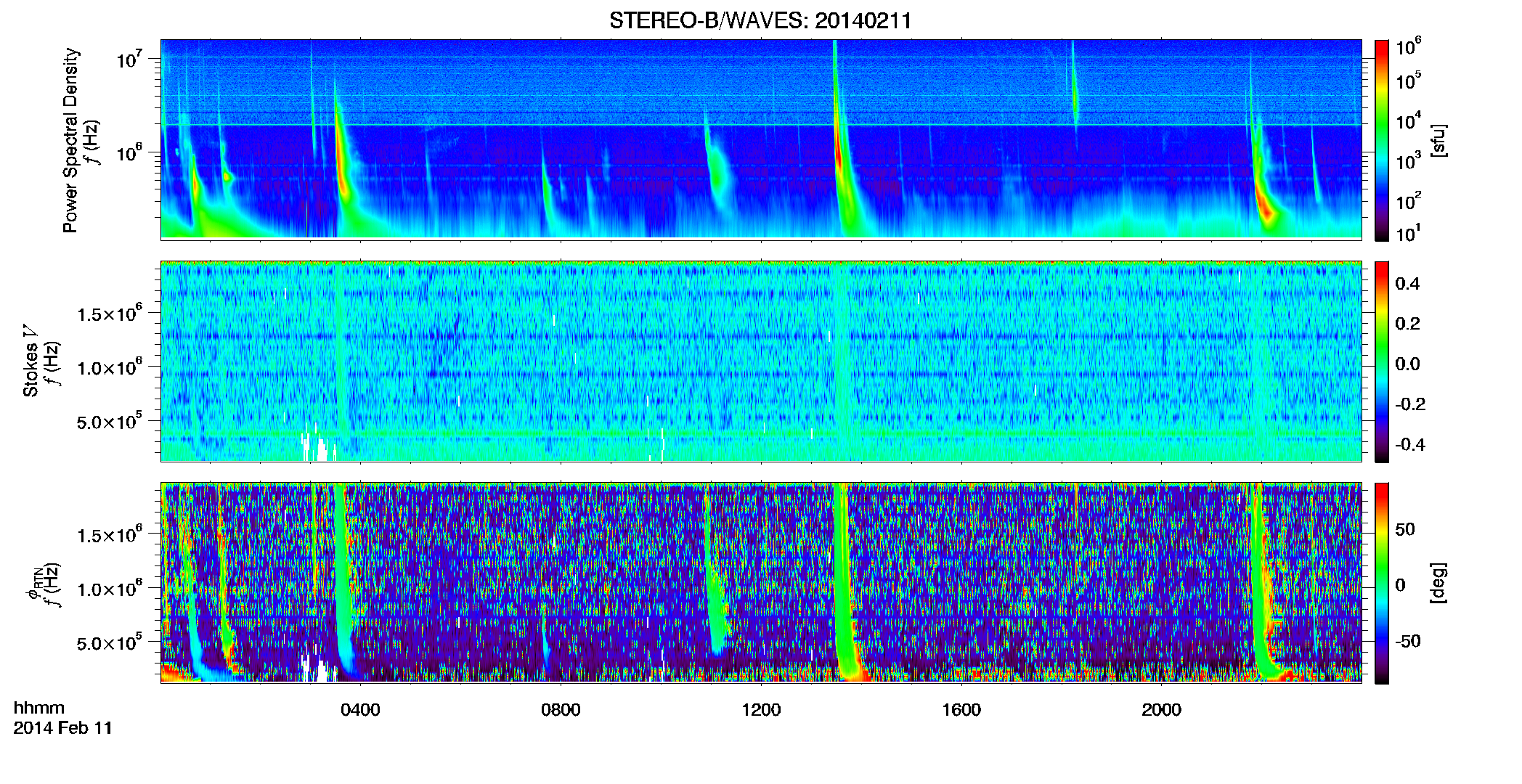Click the Stokes V colorbar
This screenshot has width=1522, height=784.
coord(1382,362)
